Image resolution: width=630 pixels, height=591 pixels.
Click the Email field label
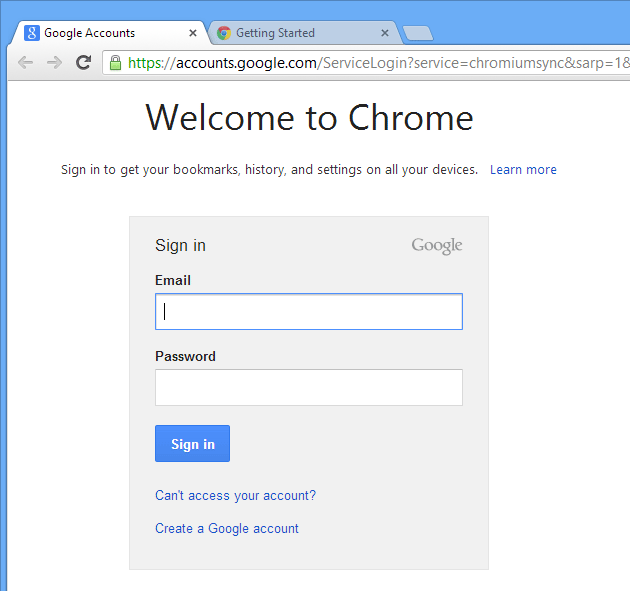coord(173,280)
